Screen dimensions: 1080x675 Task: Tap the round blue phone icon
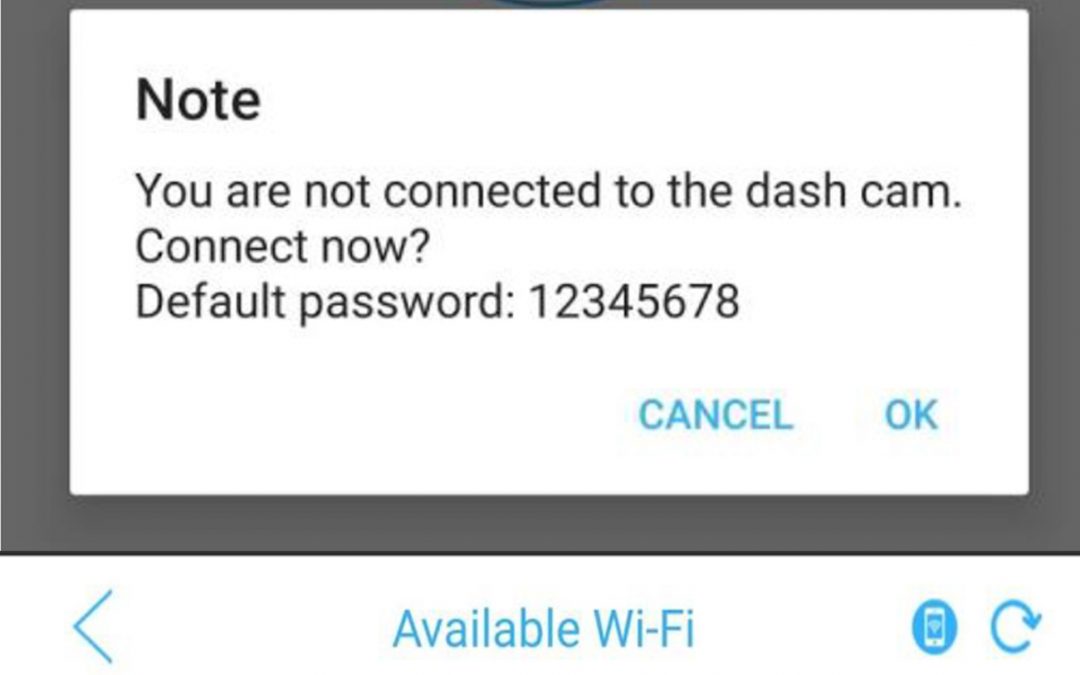click(934, 626)
